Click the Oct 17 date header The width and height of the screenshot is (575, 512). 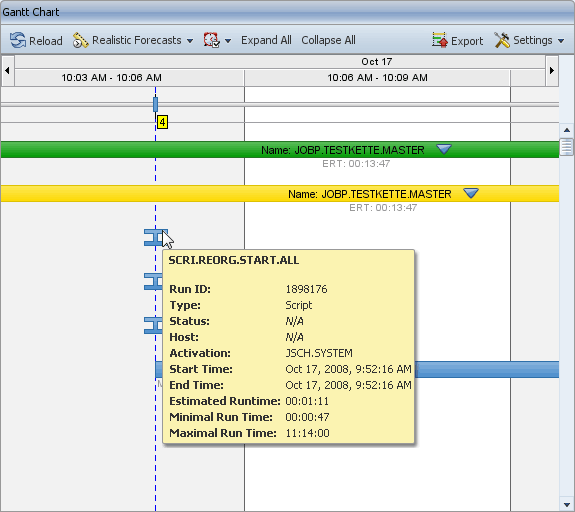tap(377, 62)
